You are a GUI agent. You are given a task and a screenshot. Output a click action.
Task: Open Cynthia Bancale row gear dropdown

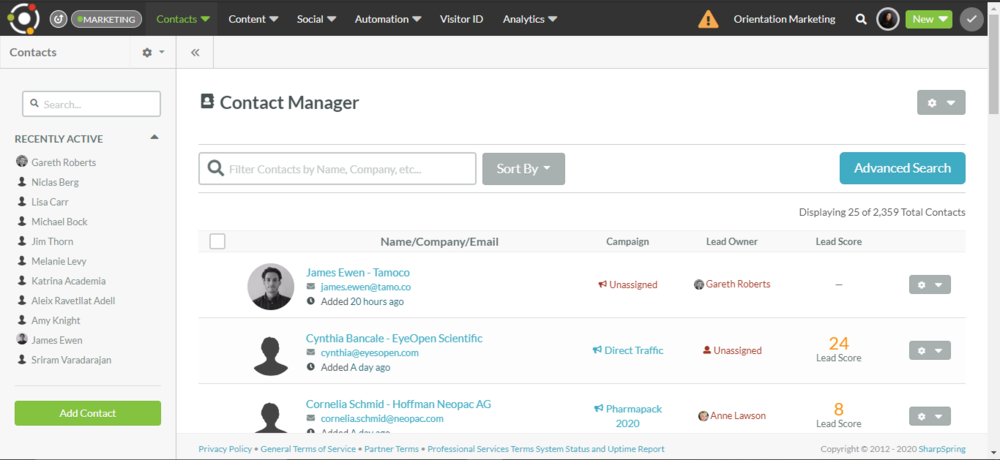pos(929,350)
